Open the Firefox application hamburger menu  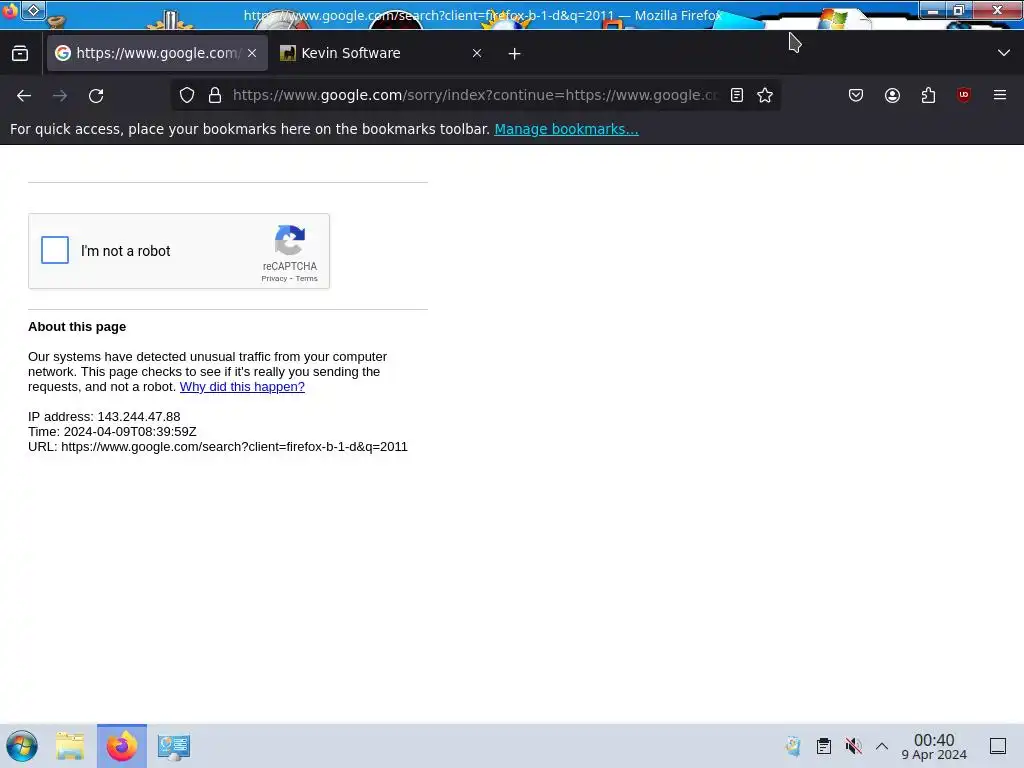[x=1000, y=95]
